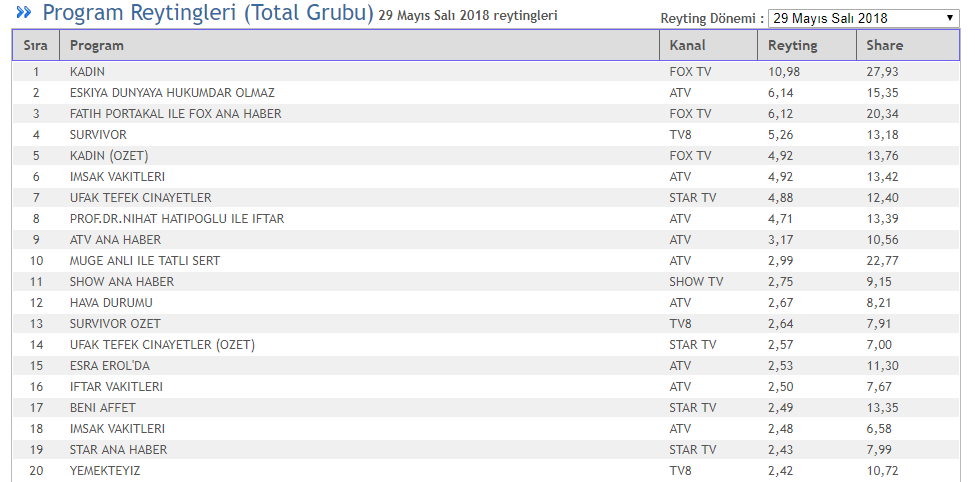Select the YEMEKTEYIZ row at rank twenty
The width and height of the screenshot is (975, 482).
point(105,471)
